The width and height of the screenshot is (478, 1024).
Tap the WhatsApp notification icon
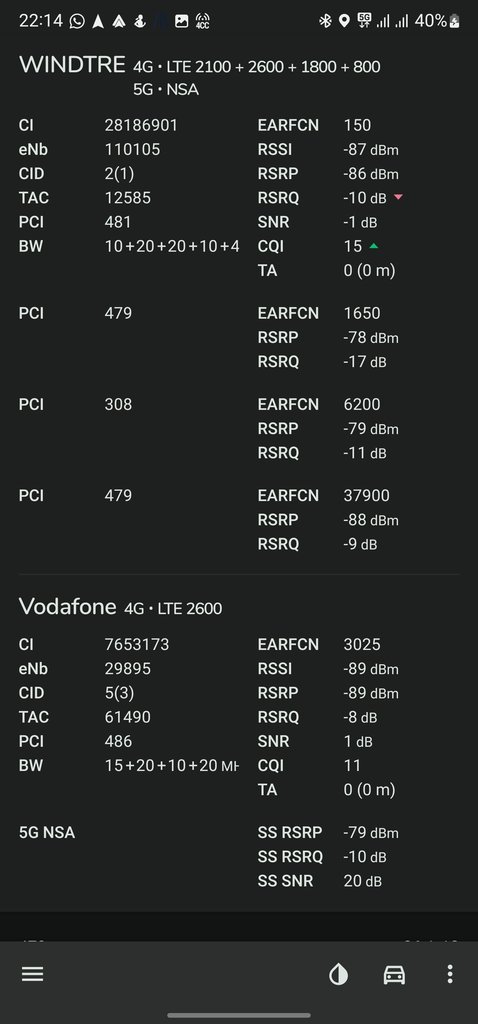[x=77, y=21]
